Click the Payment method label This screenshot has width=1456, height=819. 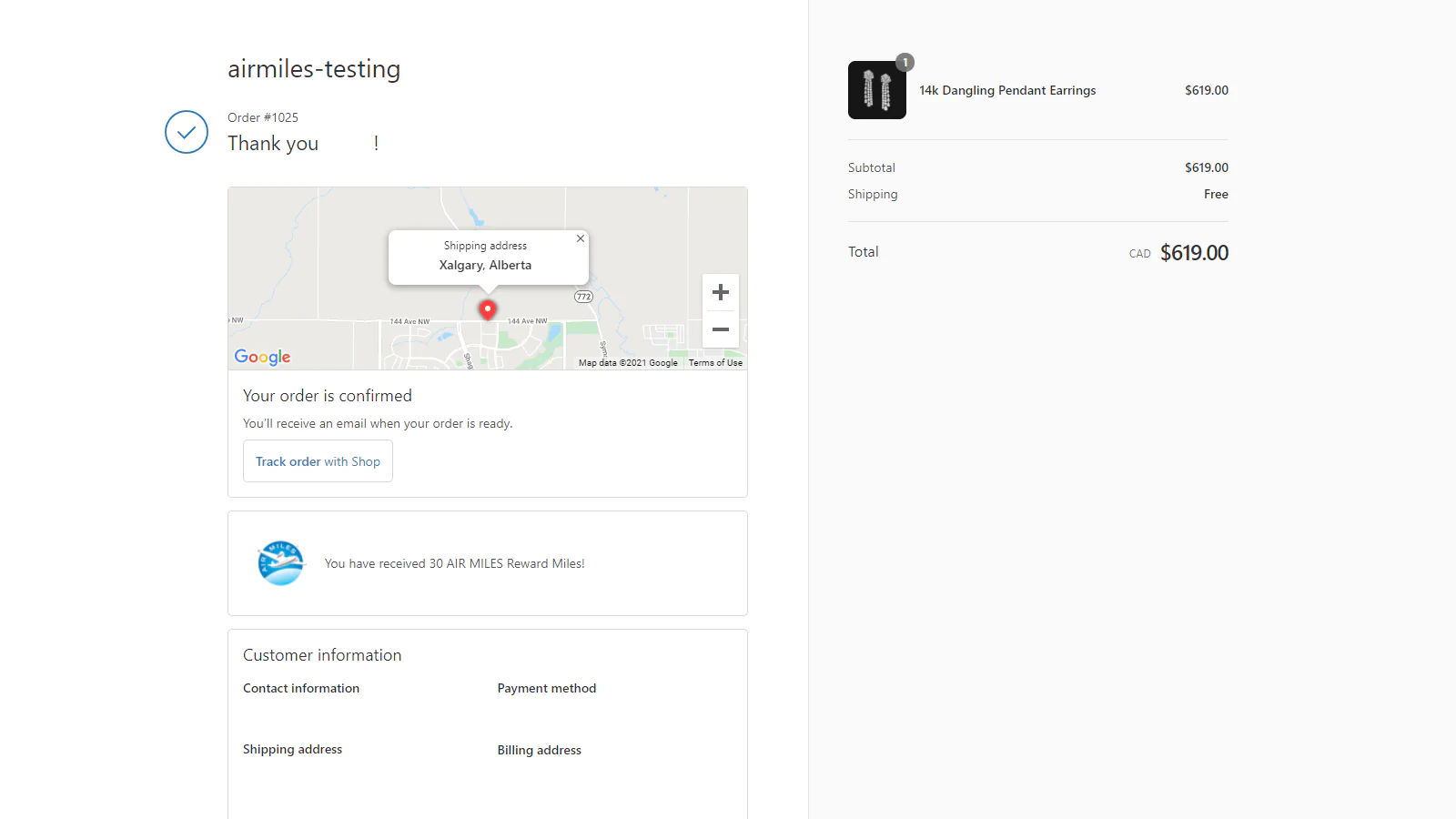coord(546,689)
